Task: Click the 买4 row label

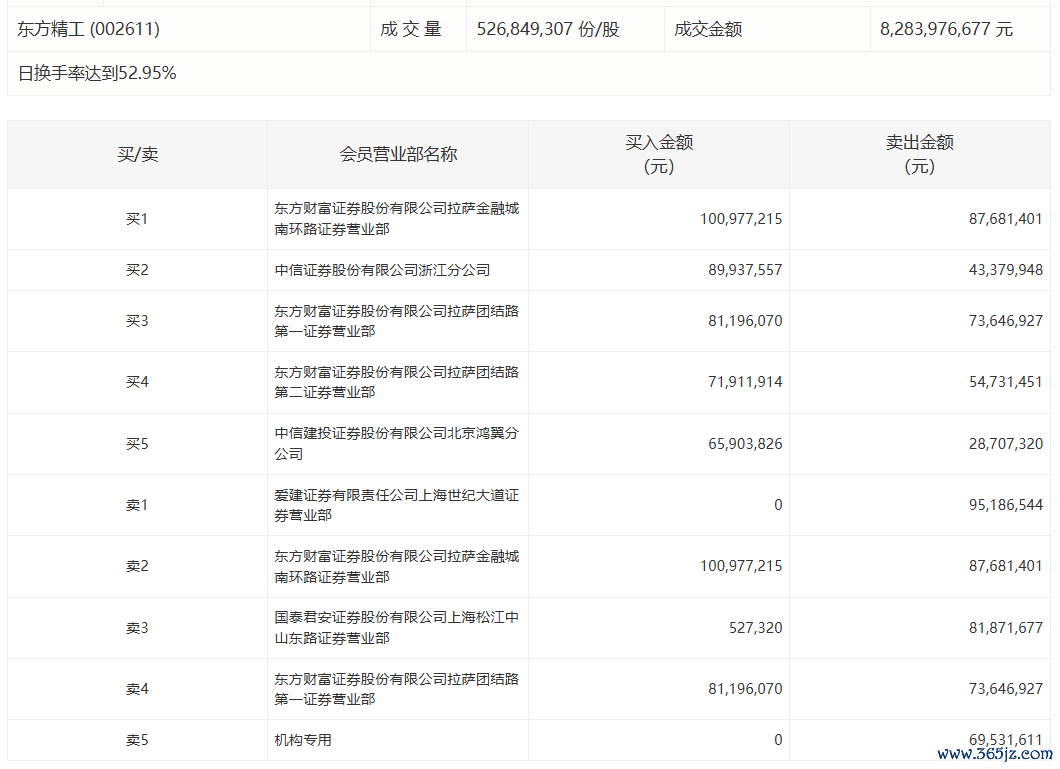Action: pyautogui.click(x=137, y=382)
